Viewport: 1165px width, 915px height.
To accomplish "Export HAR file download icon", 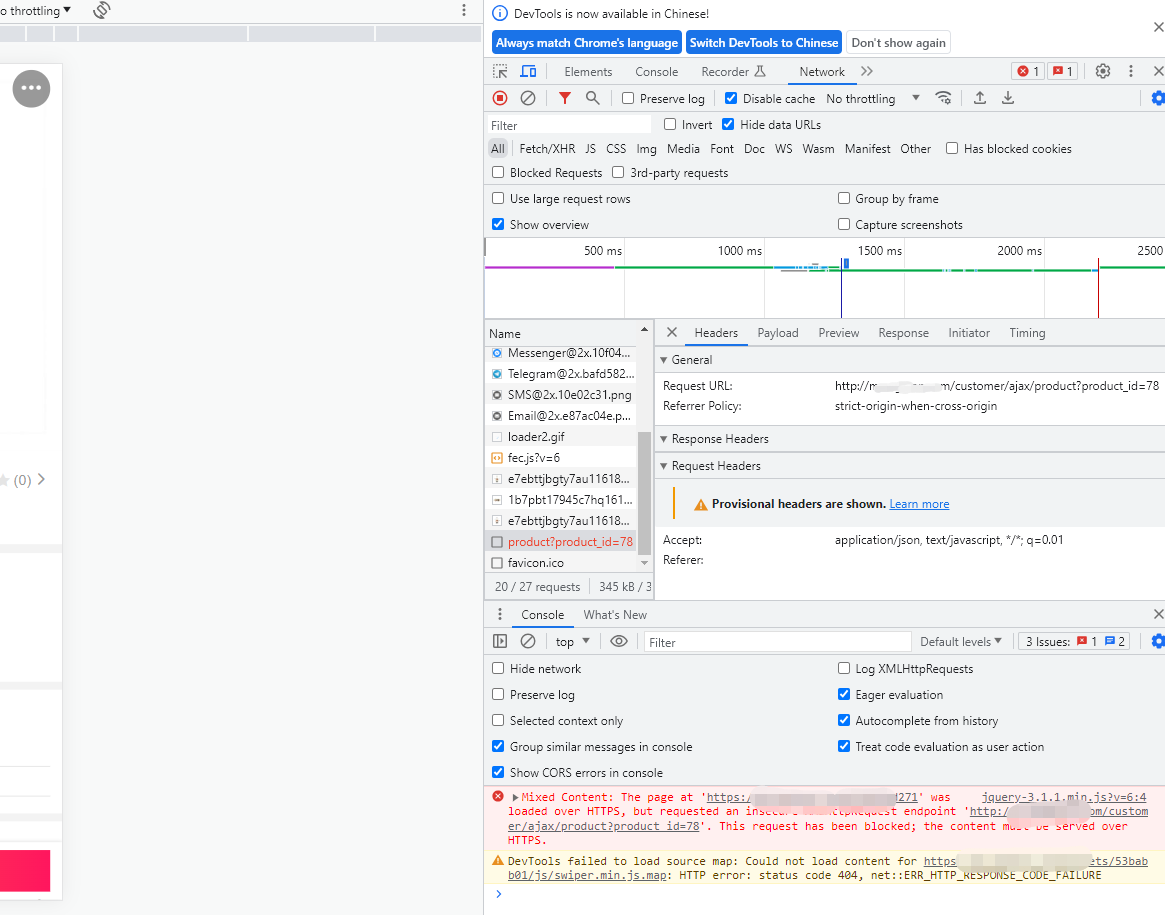I will (1007, 98).
